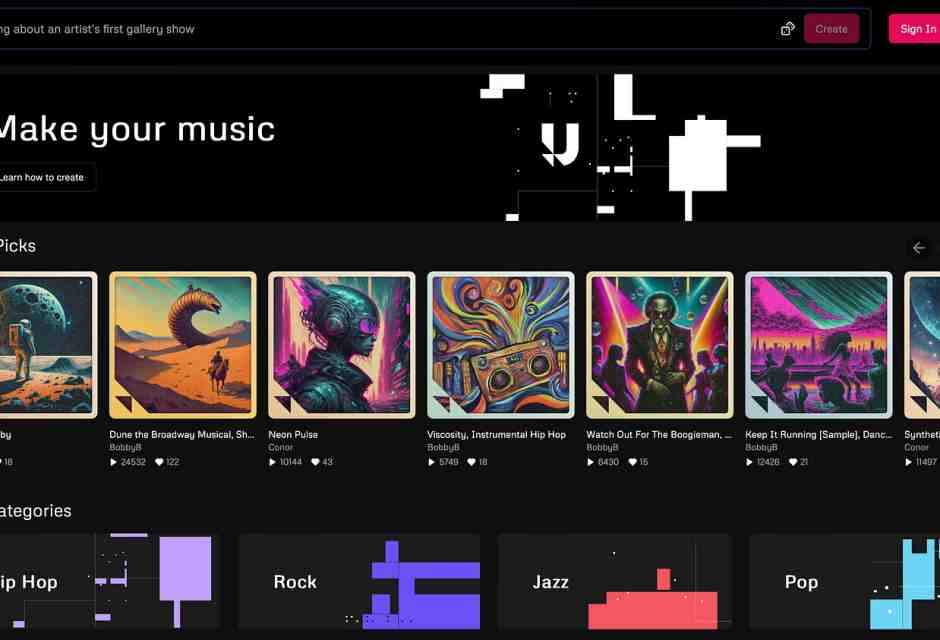
Task: Like Keep It Running heart with 21 likes
Action: [x=793, y=462]
